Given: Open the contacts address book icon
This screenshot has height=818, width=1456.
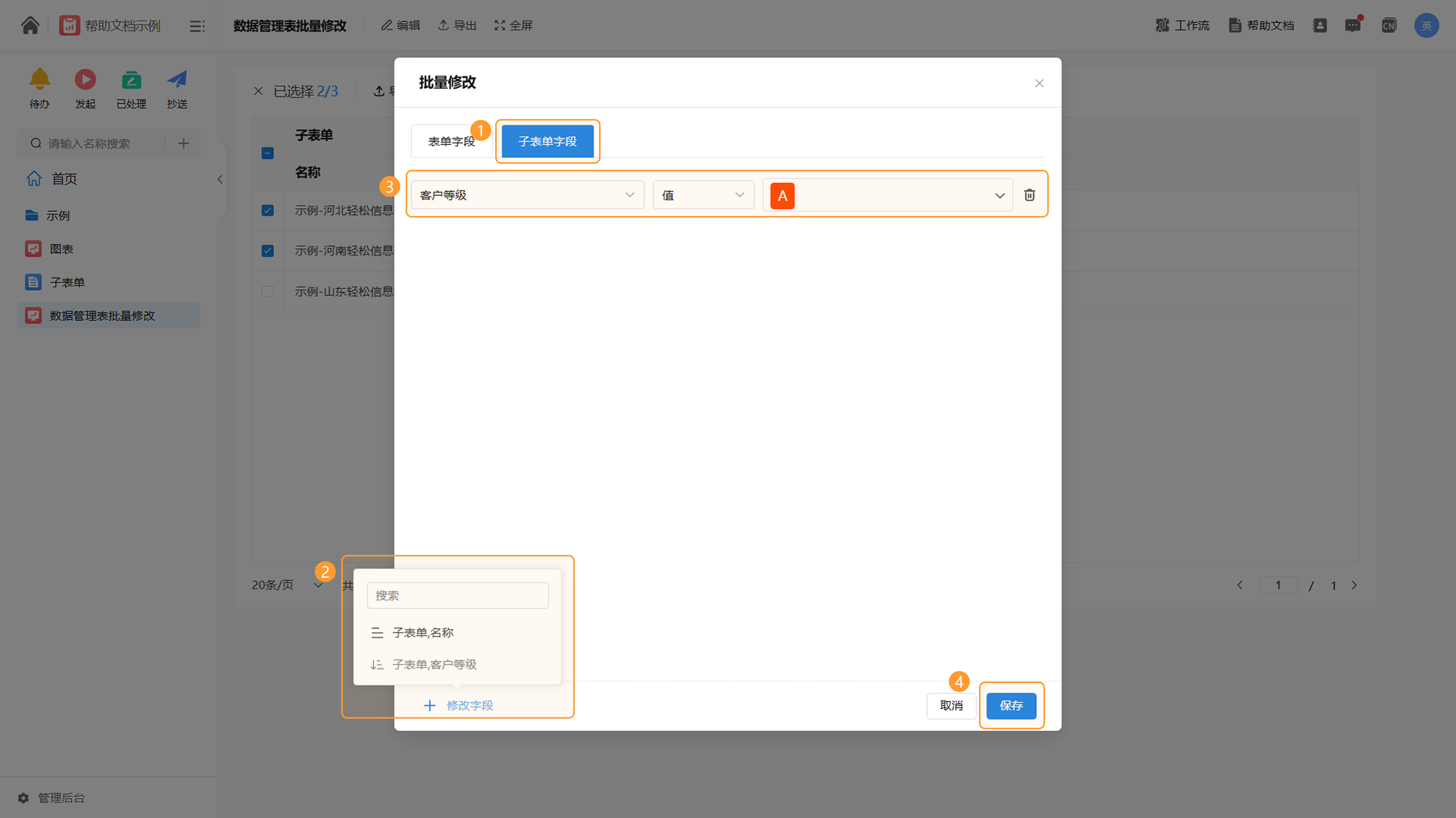Looking at the screenshot, I should click(x=1320, y=25).
